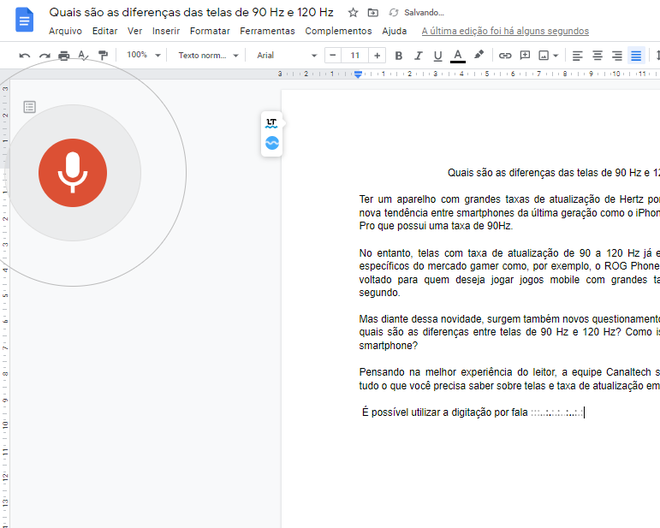Viewport: 660px width, 528px height.
Task: Click the red microphone voice typing button
Action: pos(73,173)
